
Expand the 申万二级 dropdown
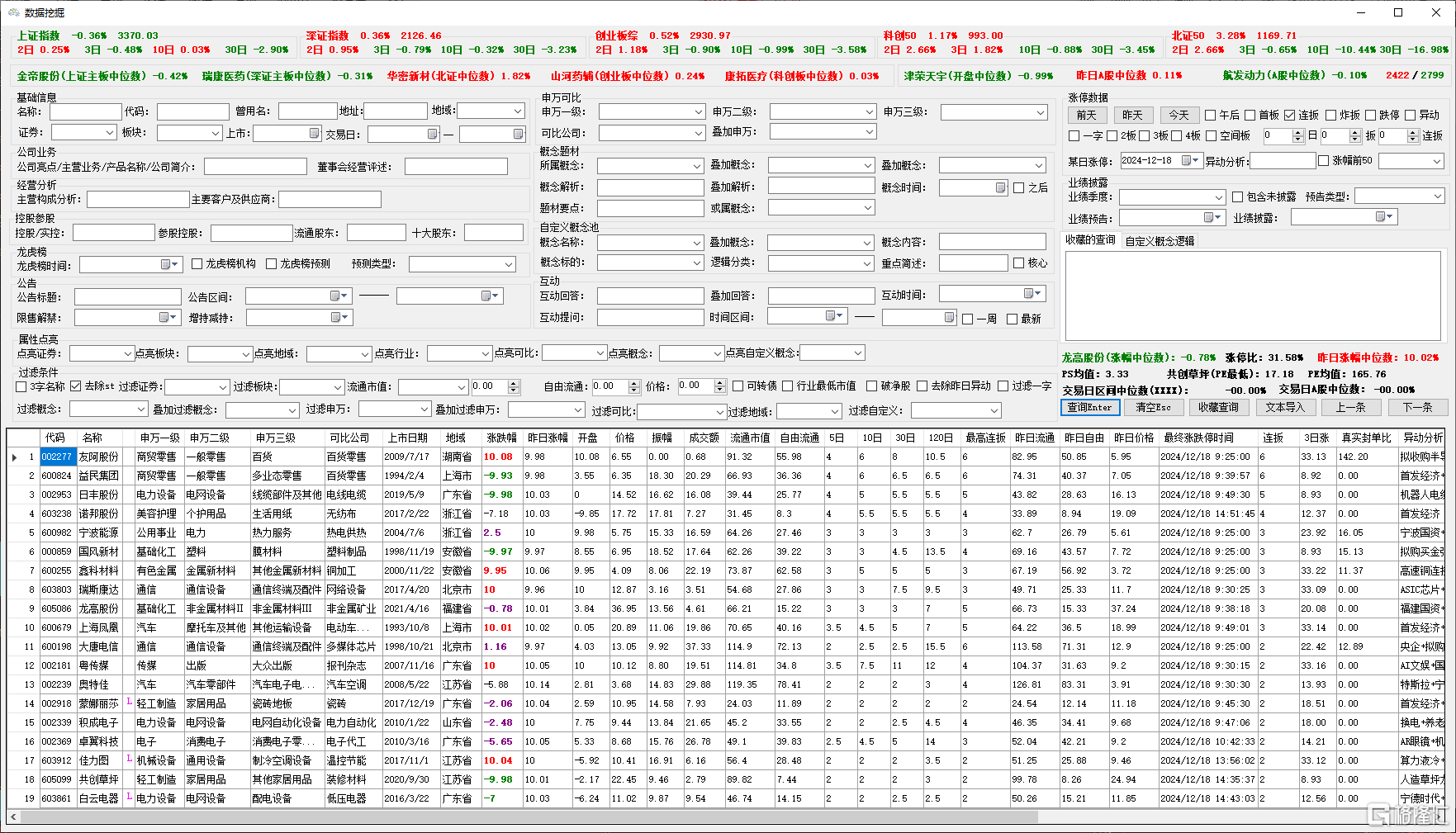[x=869, y=111]
